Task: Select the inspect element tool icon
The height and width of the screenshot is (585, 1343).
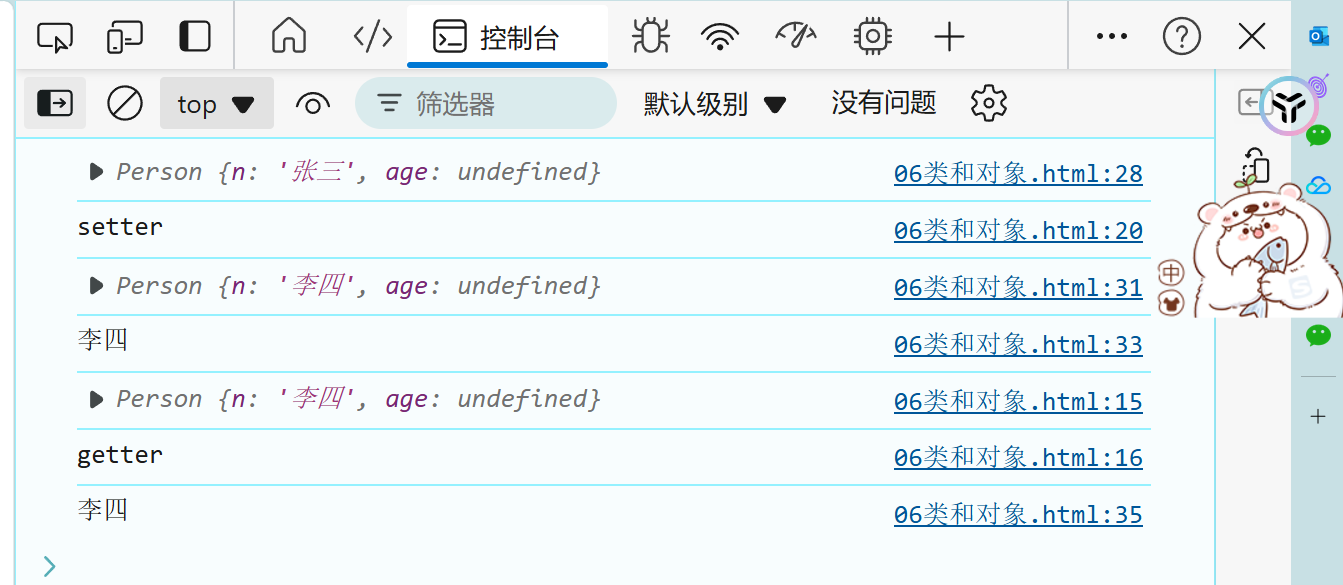Action: point(55,38)
